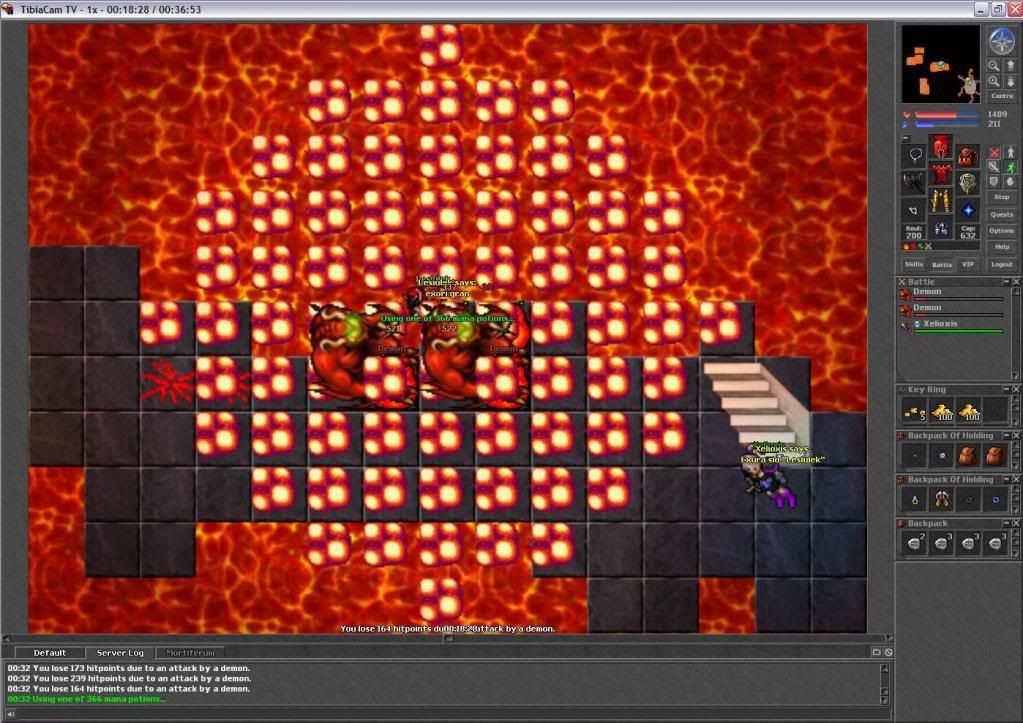
Task: Click the boots equipment slot
Action: point(940,228)
